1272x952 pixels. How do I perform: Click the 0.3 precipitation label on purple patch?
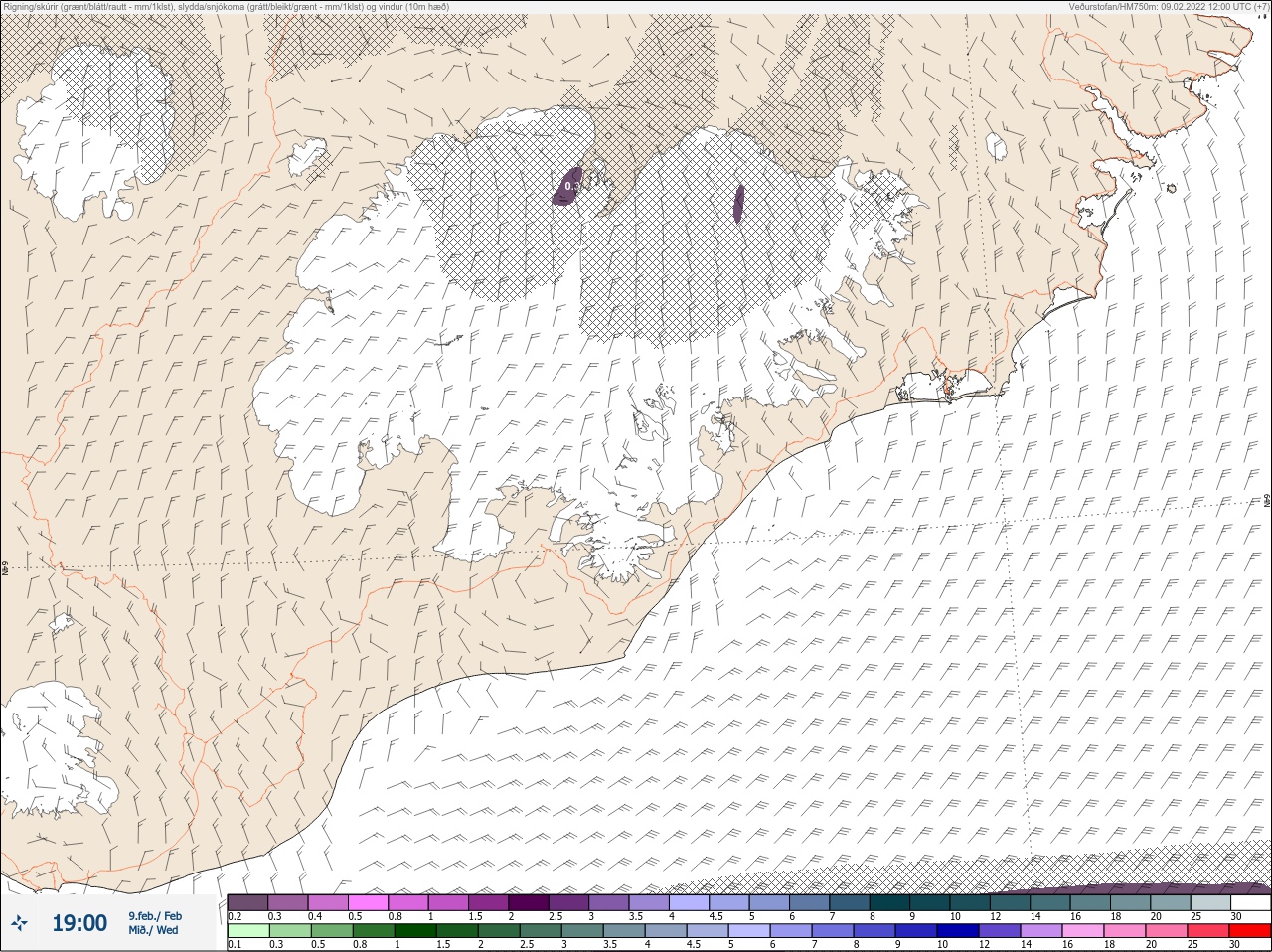[x=570, y=185]
